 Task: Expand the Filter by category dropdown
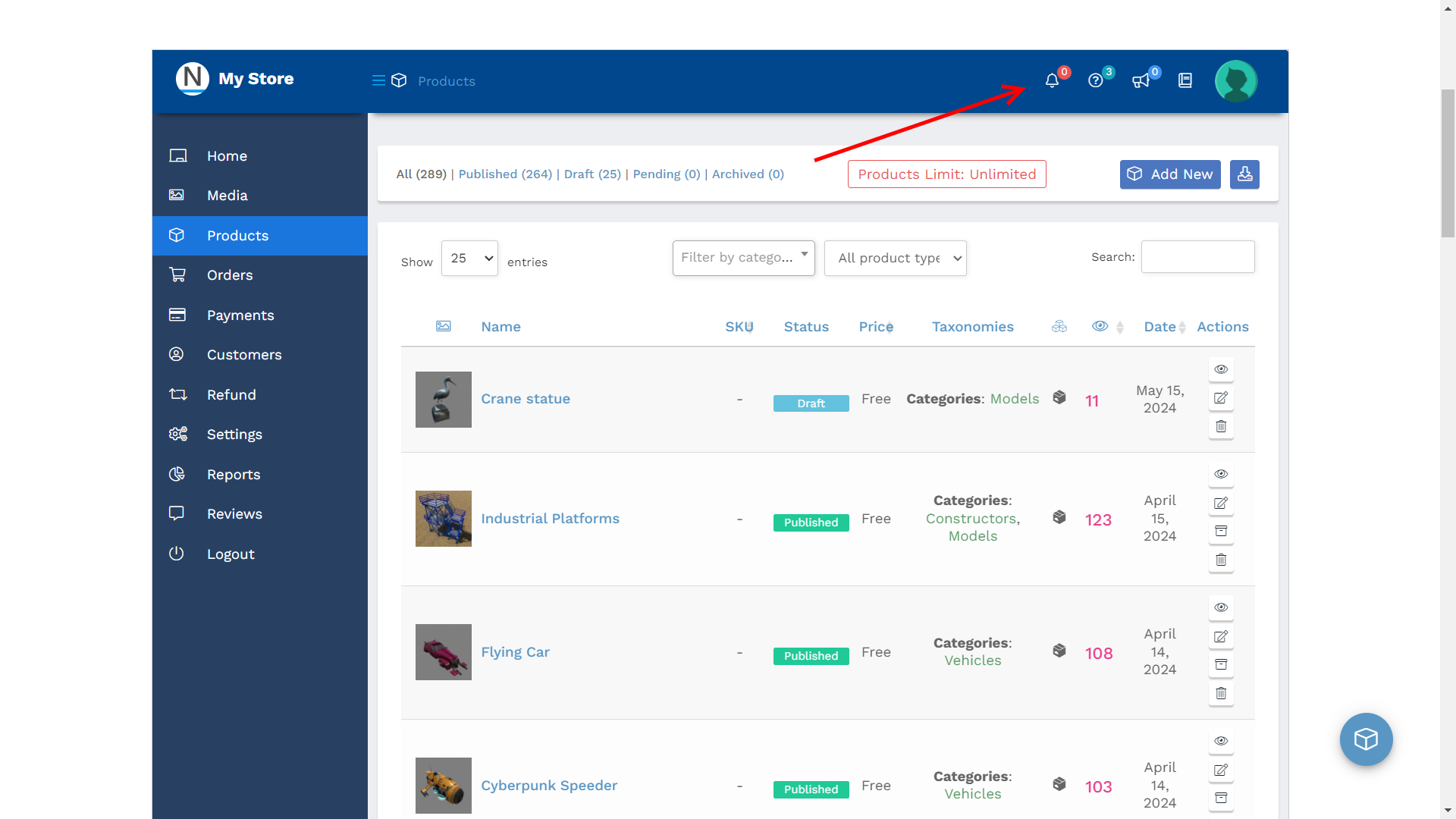click(x=743, y=258)
